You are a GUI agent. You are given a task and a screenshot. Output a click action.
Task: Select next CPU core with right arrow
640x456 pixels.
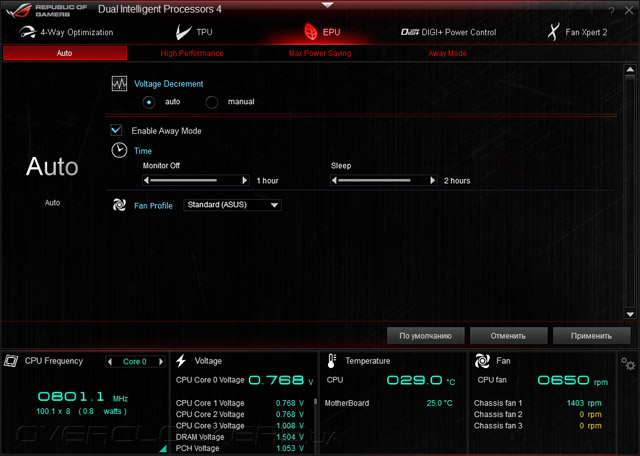point(161,361)
